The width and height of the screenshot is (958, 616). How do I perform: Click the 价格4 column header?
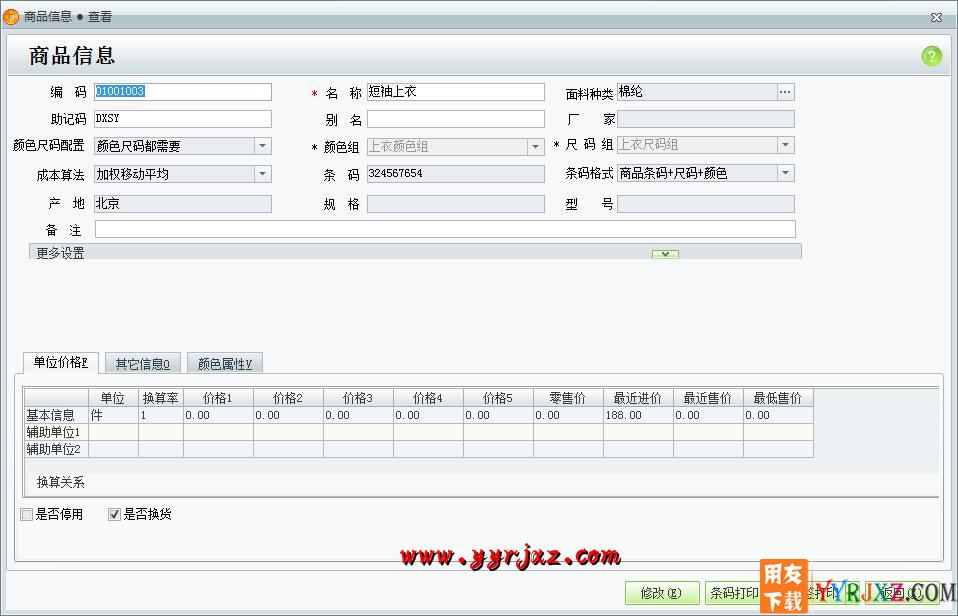coord(428,398)
